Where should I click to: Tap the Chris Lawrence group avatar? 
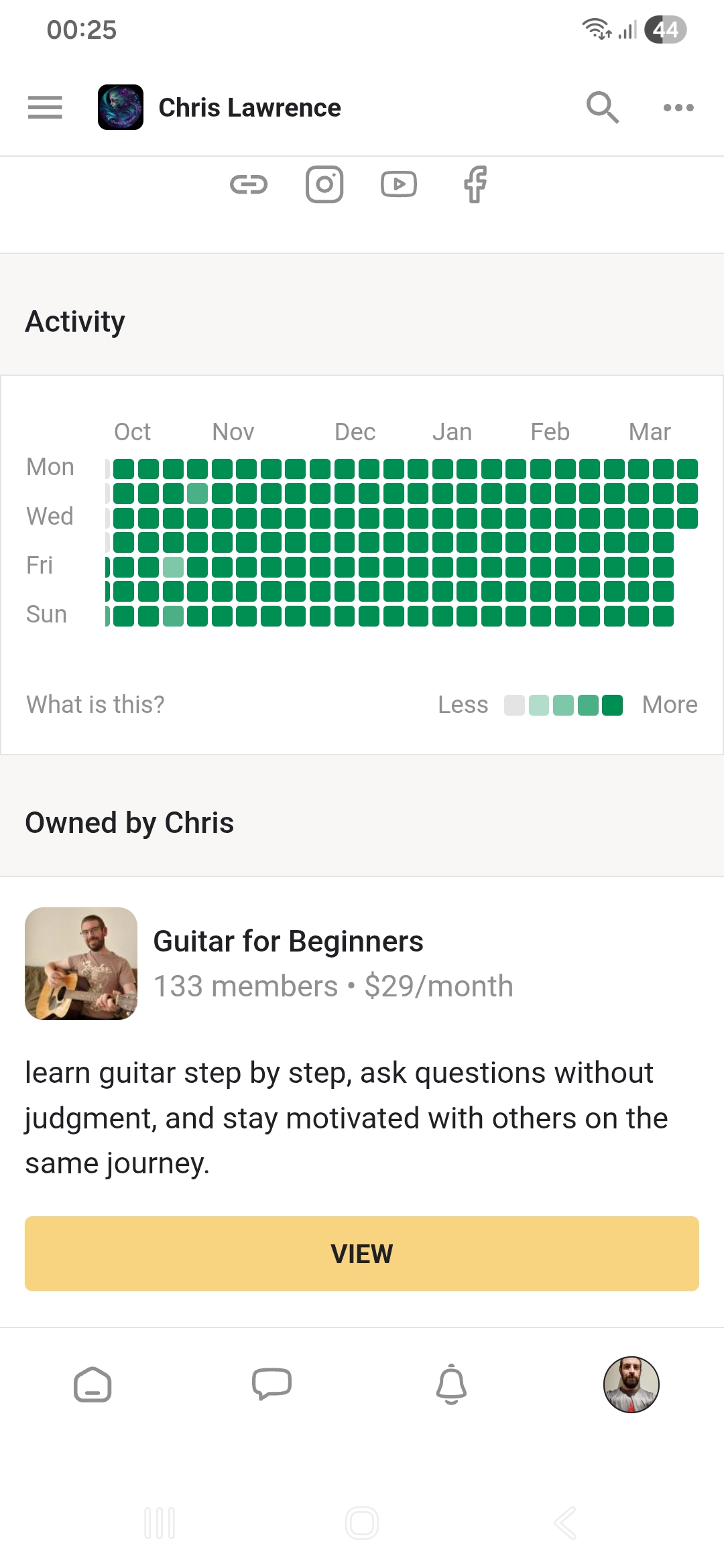(121, 107)
